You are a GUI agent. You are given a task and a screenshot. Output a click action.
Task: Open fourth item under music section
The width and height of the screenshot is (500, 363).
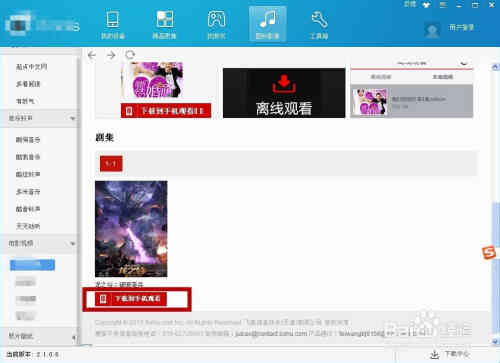28,192
